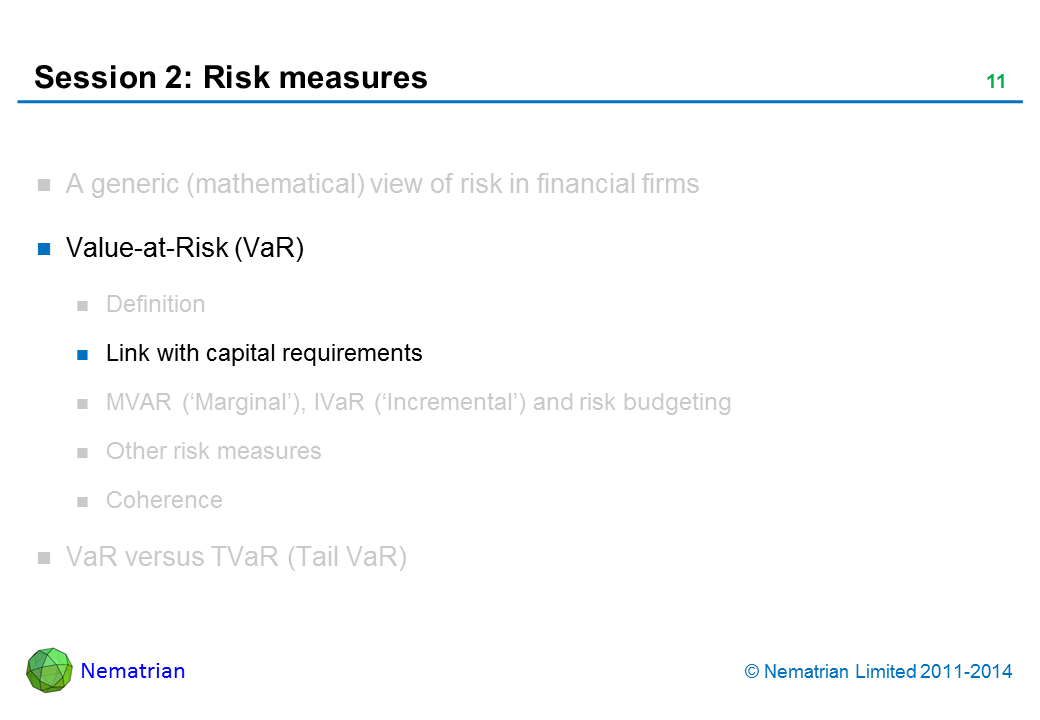Select the Other risk measures text
Screen dimensions: 1040x720
pos(213,451)
